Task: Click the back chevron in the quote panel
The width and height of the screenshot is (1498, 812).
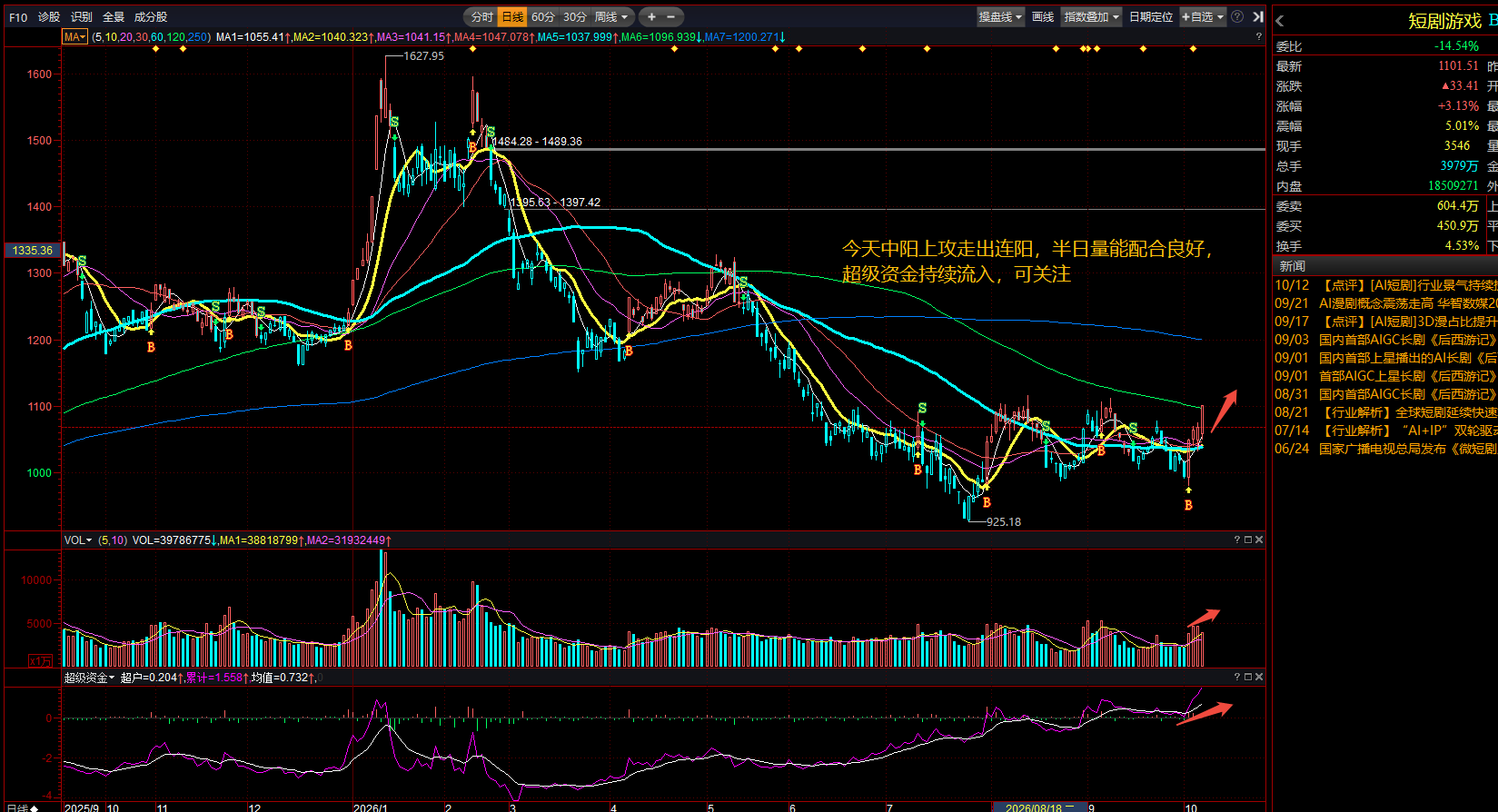Action: tap(1280, 21)
